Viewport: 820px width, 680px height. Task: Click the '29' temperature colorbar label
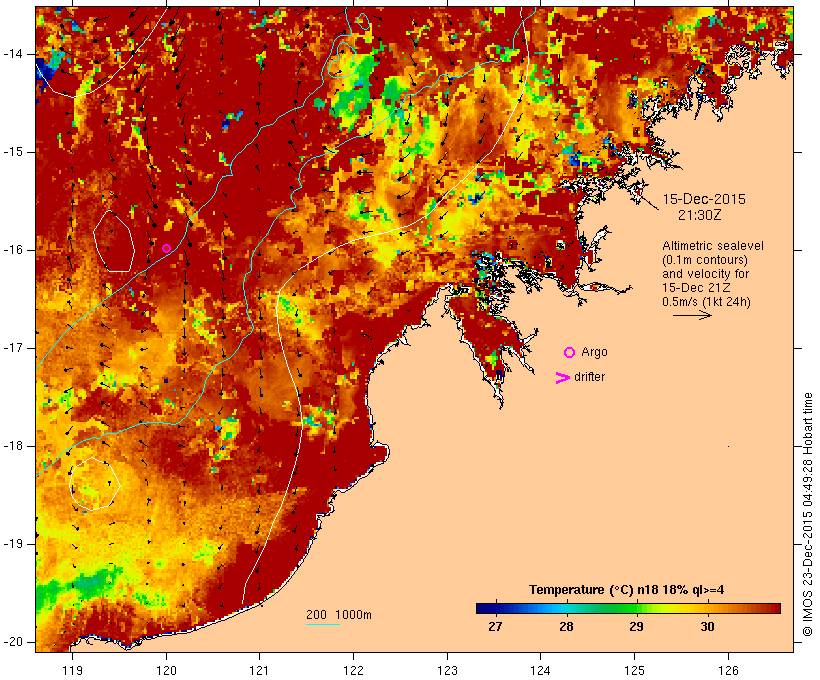(636, 626)
